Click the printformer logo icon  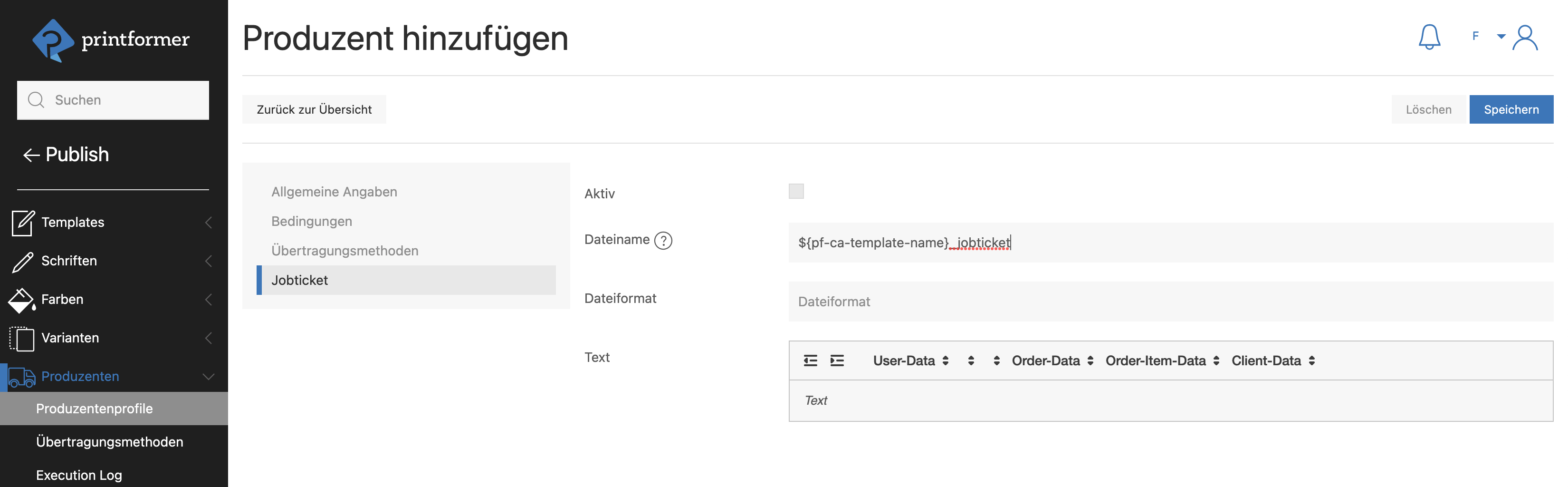(x=52, y=40)
